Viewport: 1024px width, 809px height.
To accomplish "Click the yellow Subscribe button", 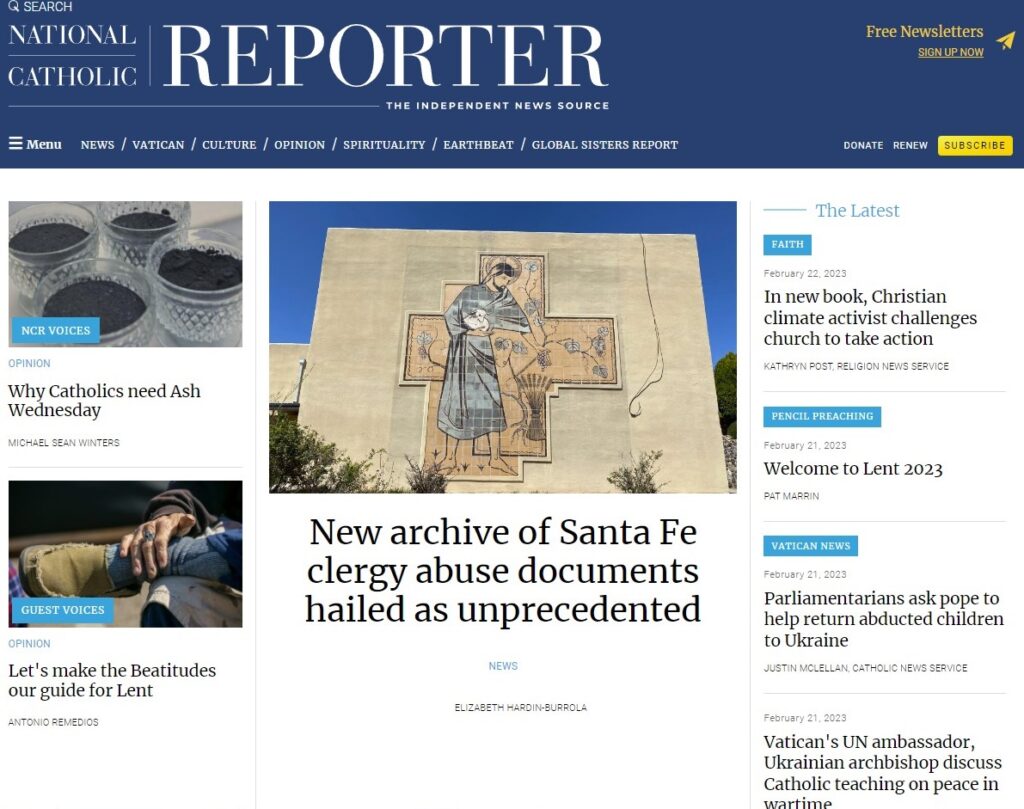I will point(975,145).
